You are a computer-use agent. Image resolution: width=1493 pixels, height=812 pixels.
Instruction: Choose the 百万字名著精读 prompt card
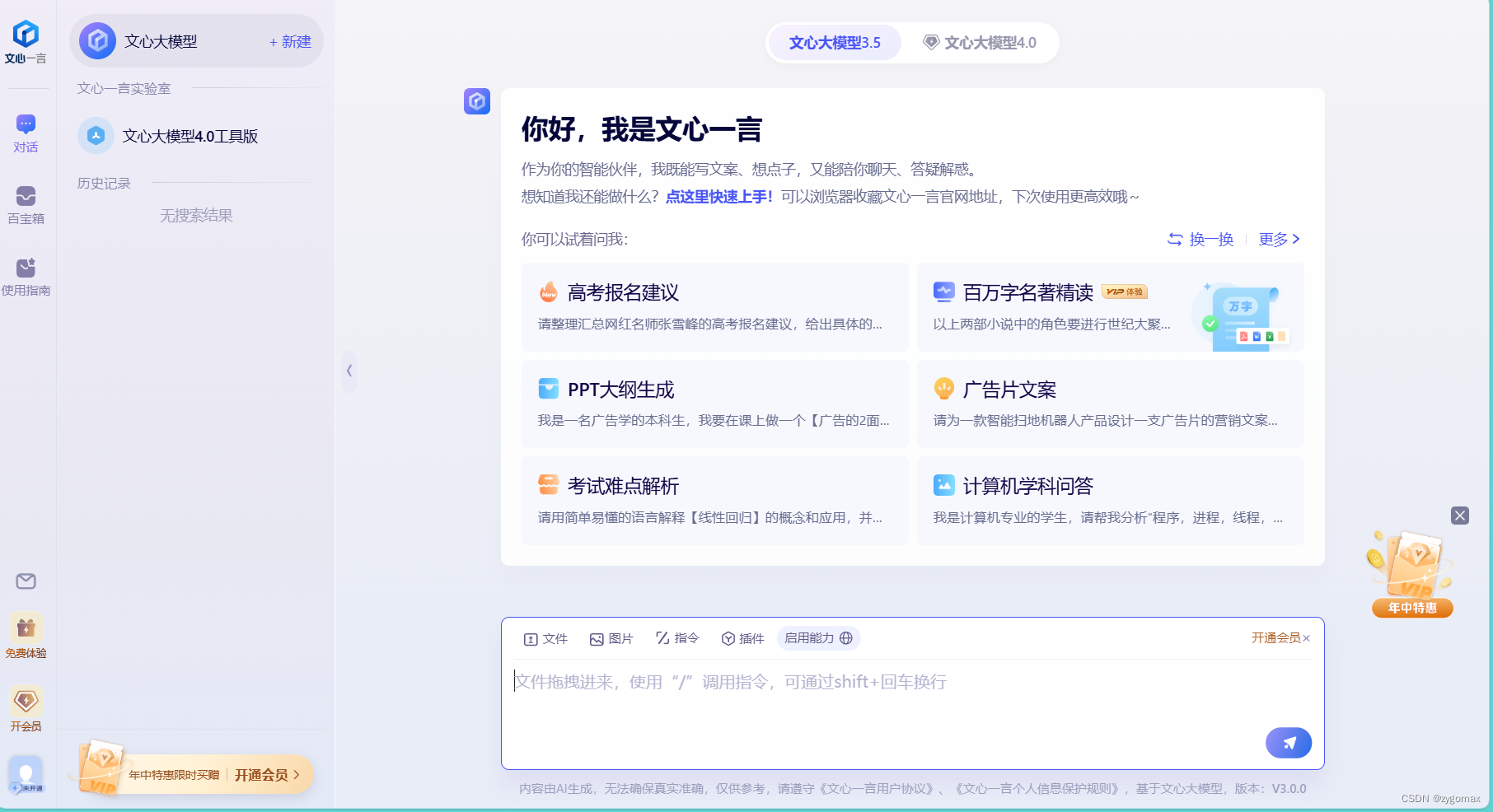click(1110, 307)
